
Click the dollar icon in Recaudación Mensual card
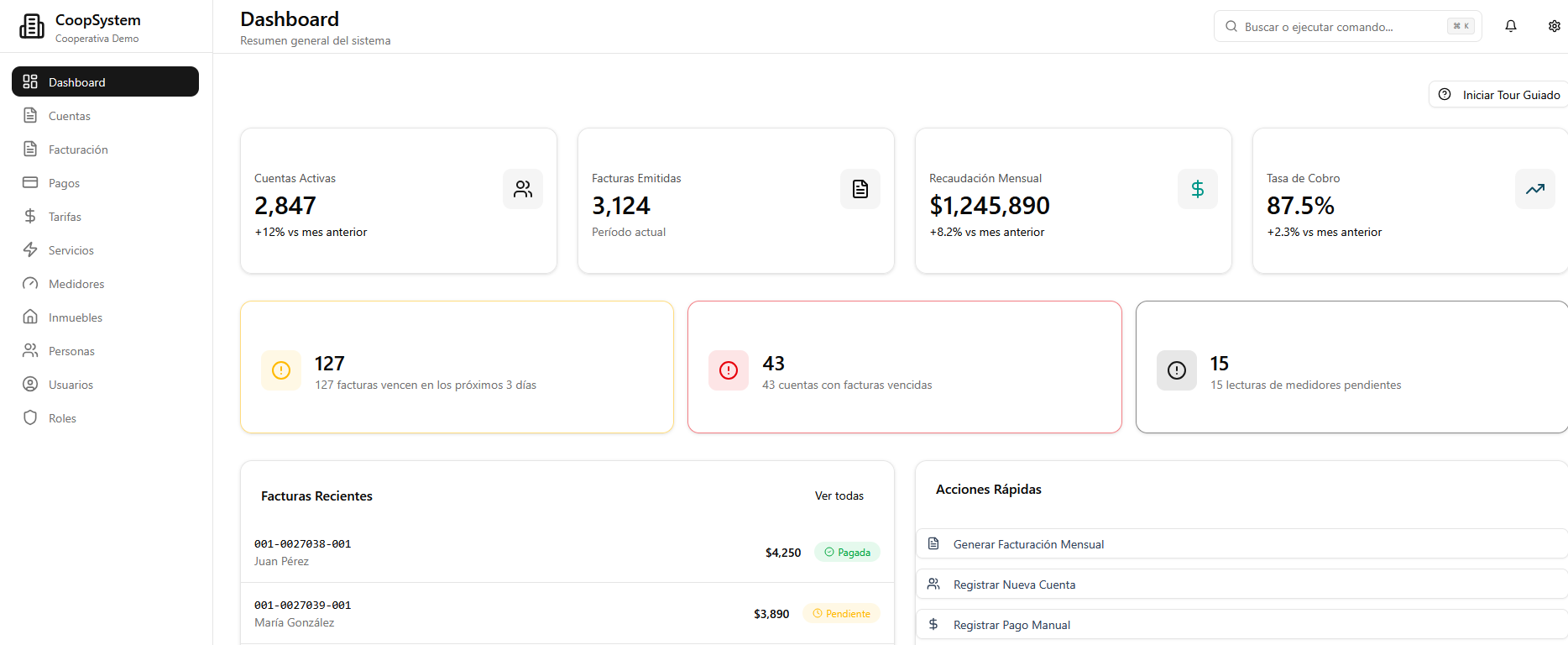tap(1198, 189)
